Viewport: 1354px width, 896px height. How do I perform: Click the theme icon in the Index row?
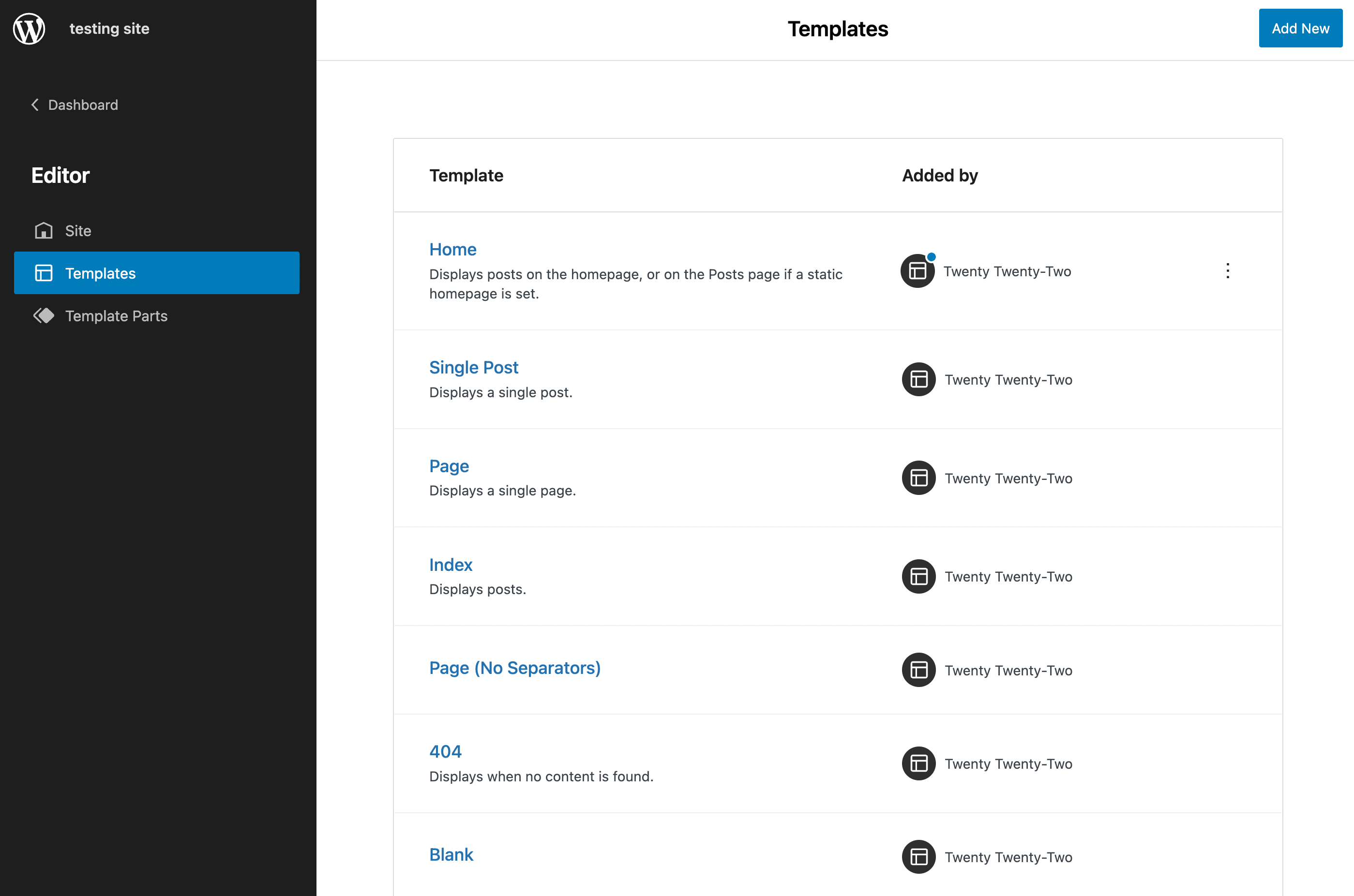point(918,577)
